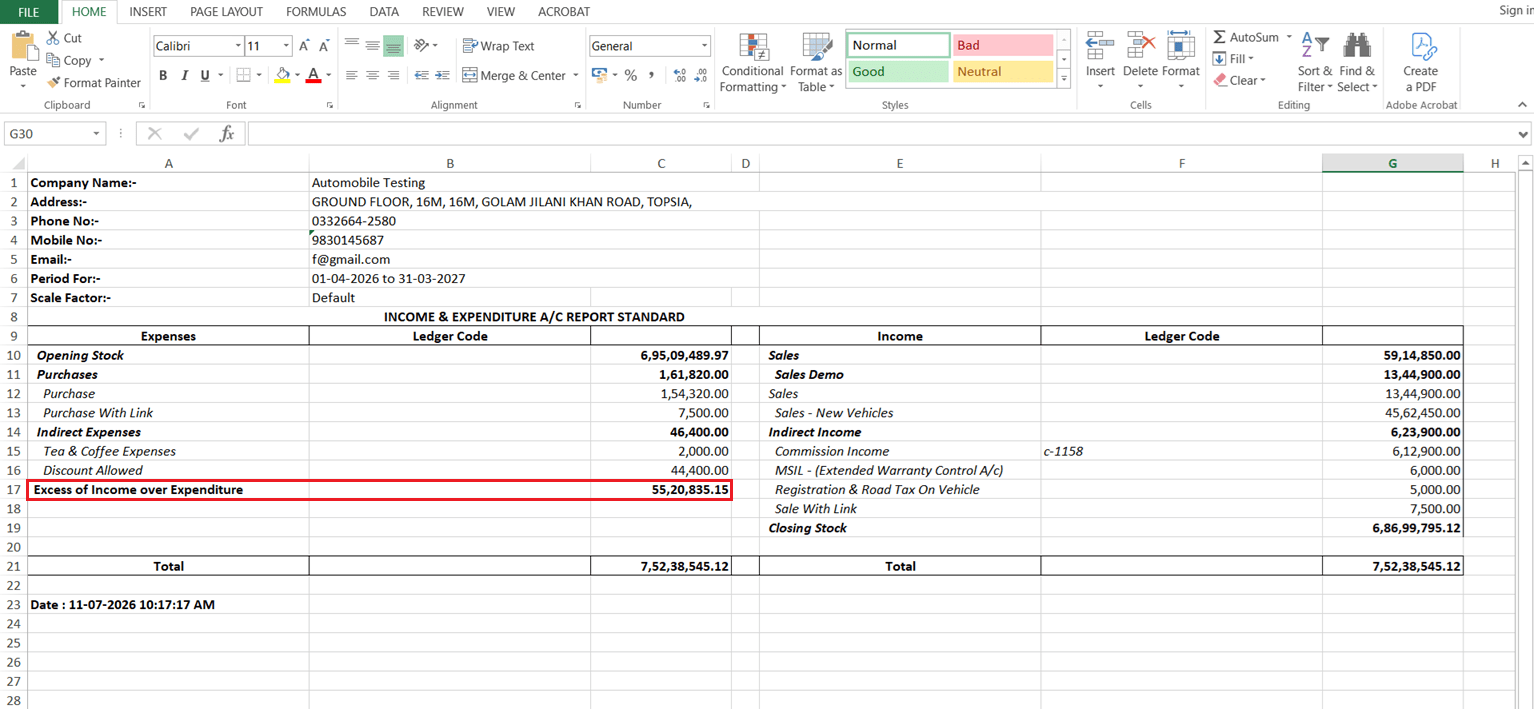Open the font color dropdown arrow
Viewport: 1534px width, 709px height.
pos(328,75)
